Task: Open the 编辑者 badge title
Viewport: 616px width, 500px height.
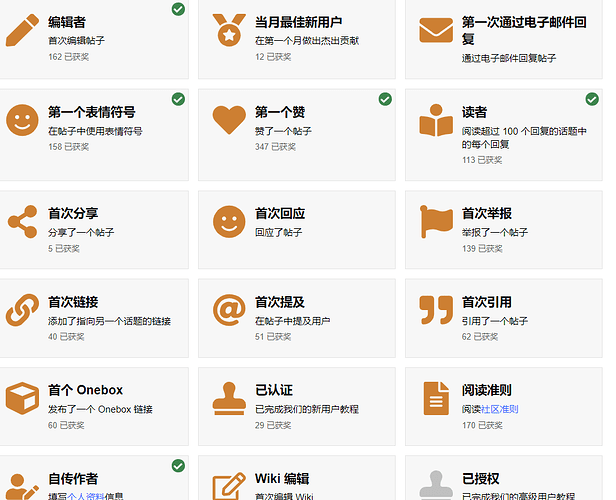Action: point(67,22)
